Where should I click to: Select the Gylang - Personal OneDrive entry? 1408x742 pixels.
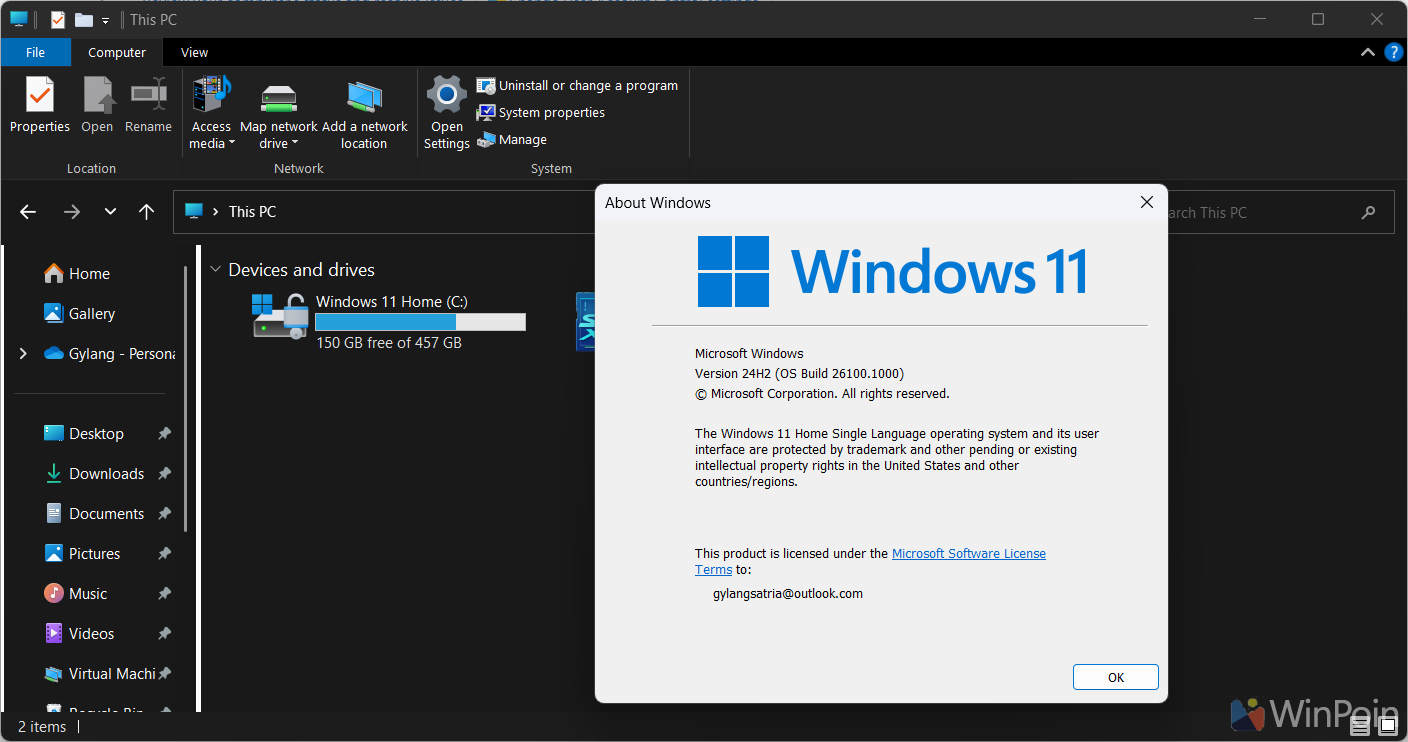click(108, 353)
